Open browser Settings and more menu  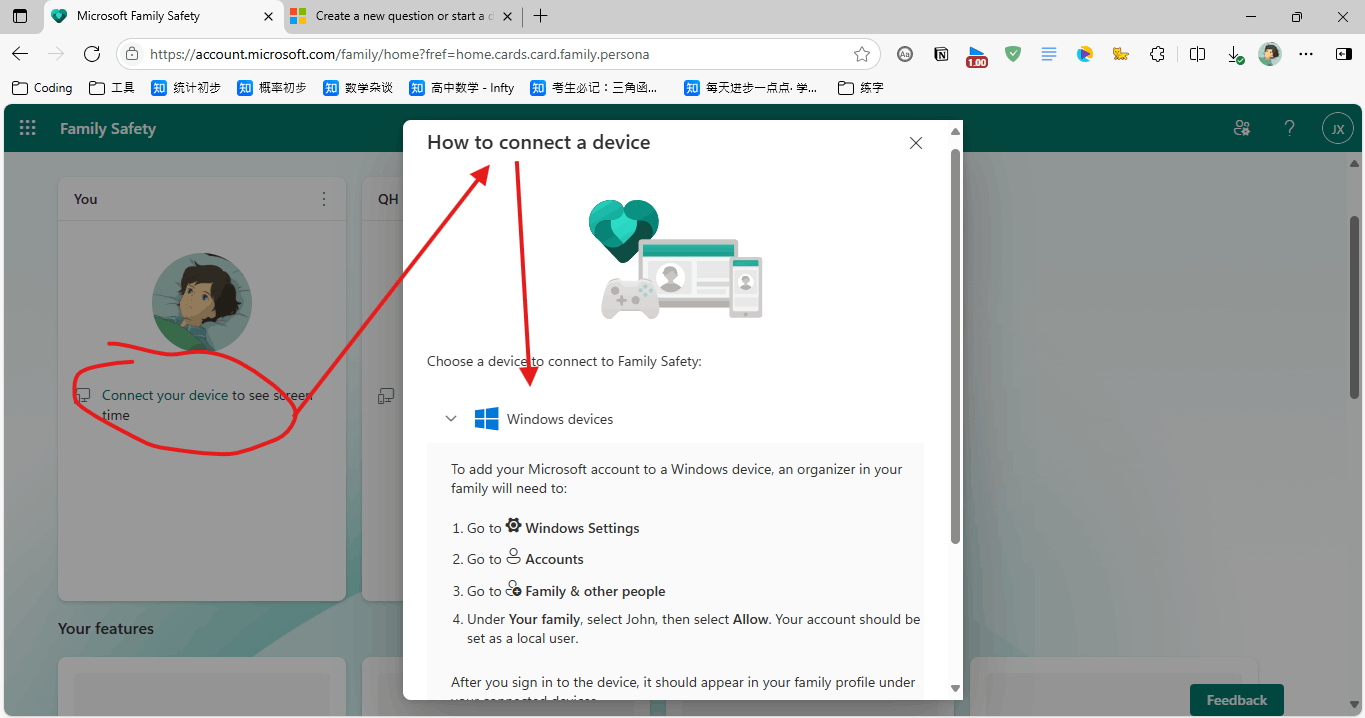click(1306, 54)
